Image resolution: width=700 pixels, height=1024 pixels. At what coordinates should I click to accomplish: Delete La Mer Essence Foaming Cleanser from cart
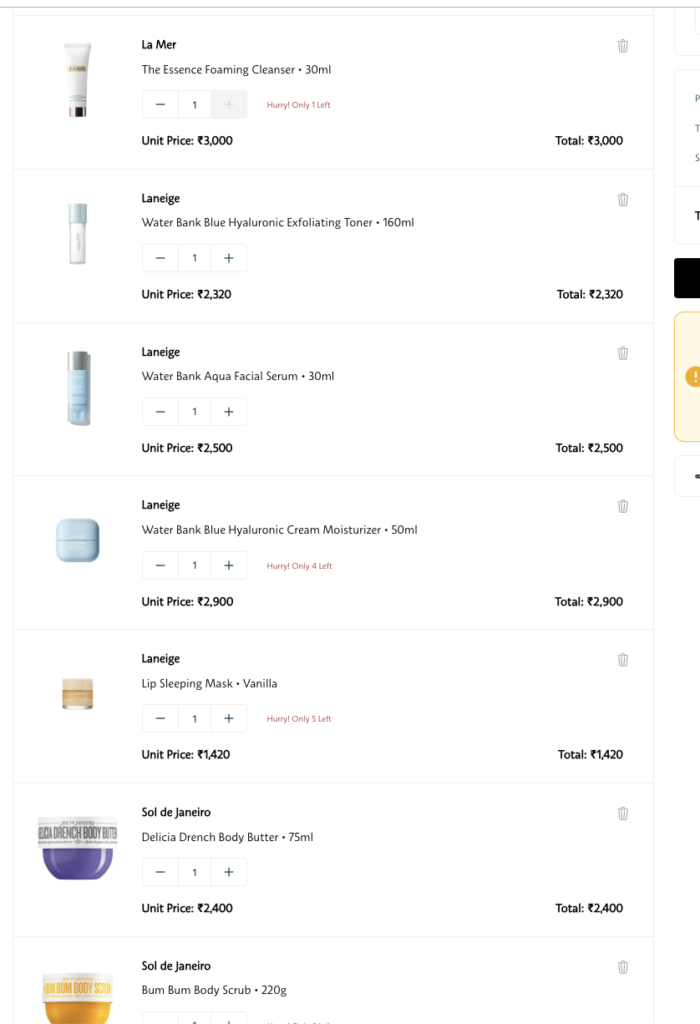click(623, 46)
